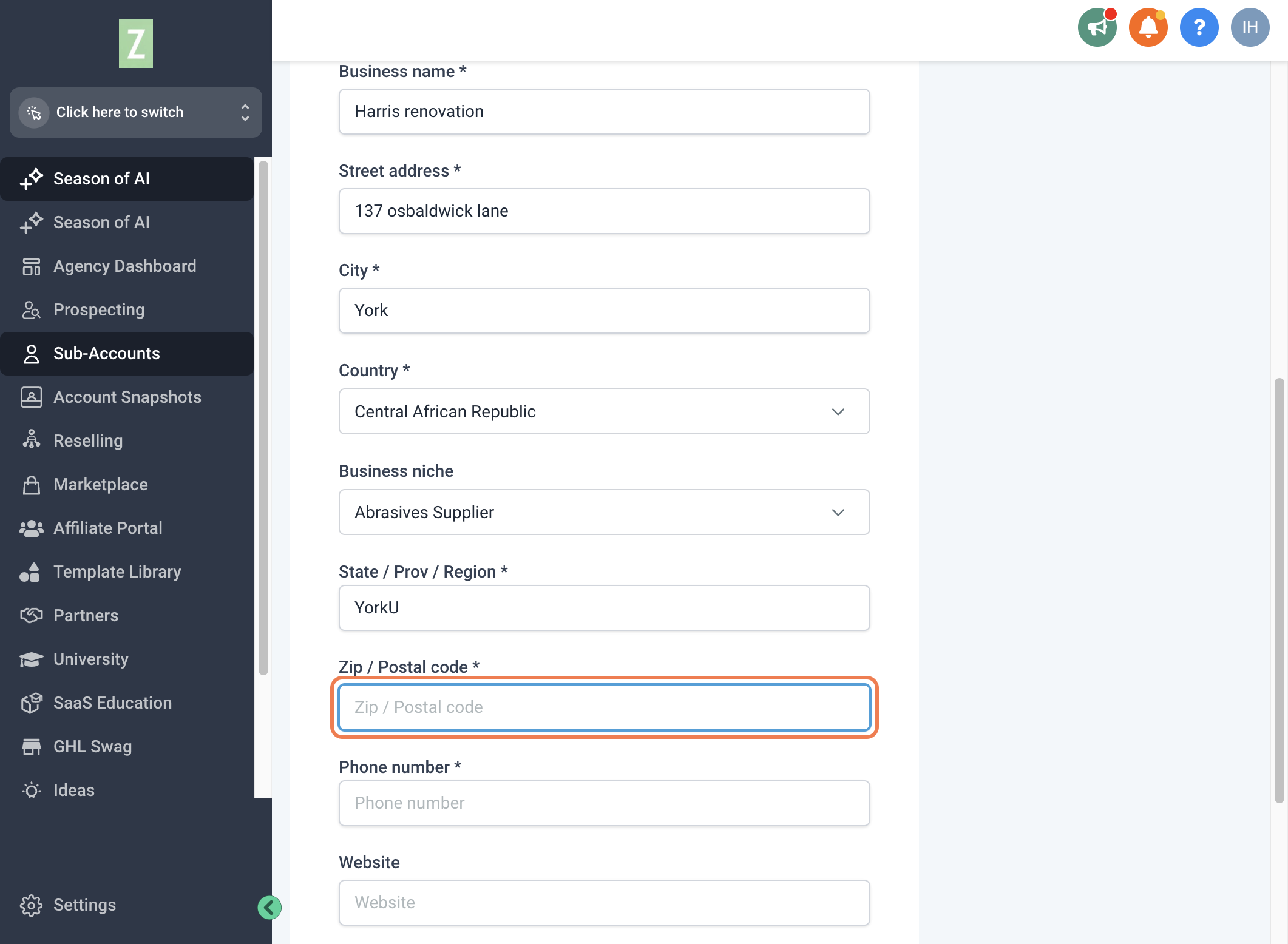Click the SaaS Education cube icon
The width and height of the screenshot is (1288, 944).
coord(31,703)
